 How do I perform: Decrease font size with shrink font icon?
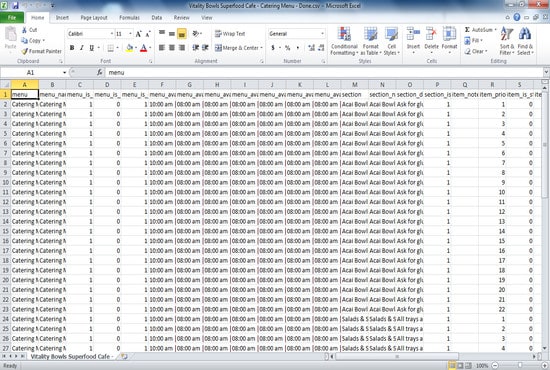[148, 34]
